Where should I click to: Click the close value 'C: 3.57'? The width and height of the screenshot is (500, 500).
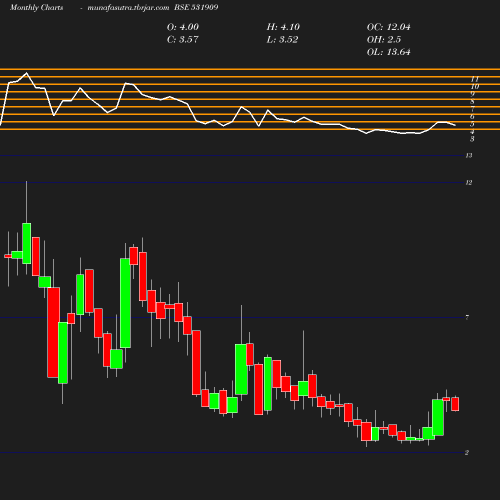pyautogui.click(x=183, y=40)
